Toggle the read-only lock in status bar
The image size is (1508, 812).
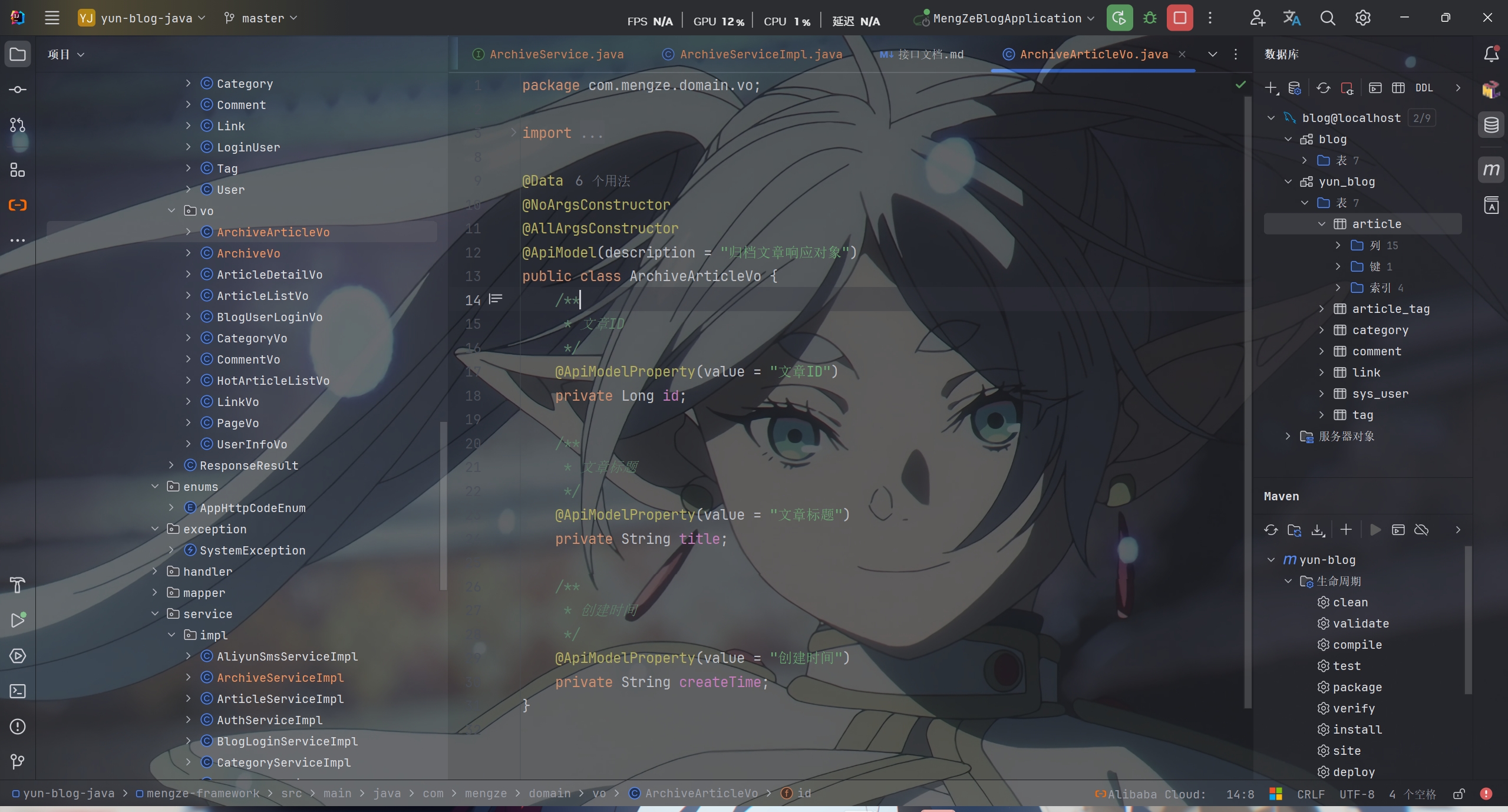[1459, 794]
